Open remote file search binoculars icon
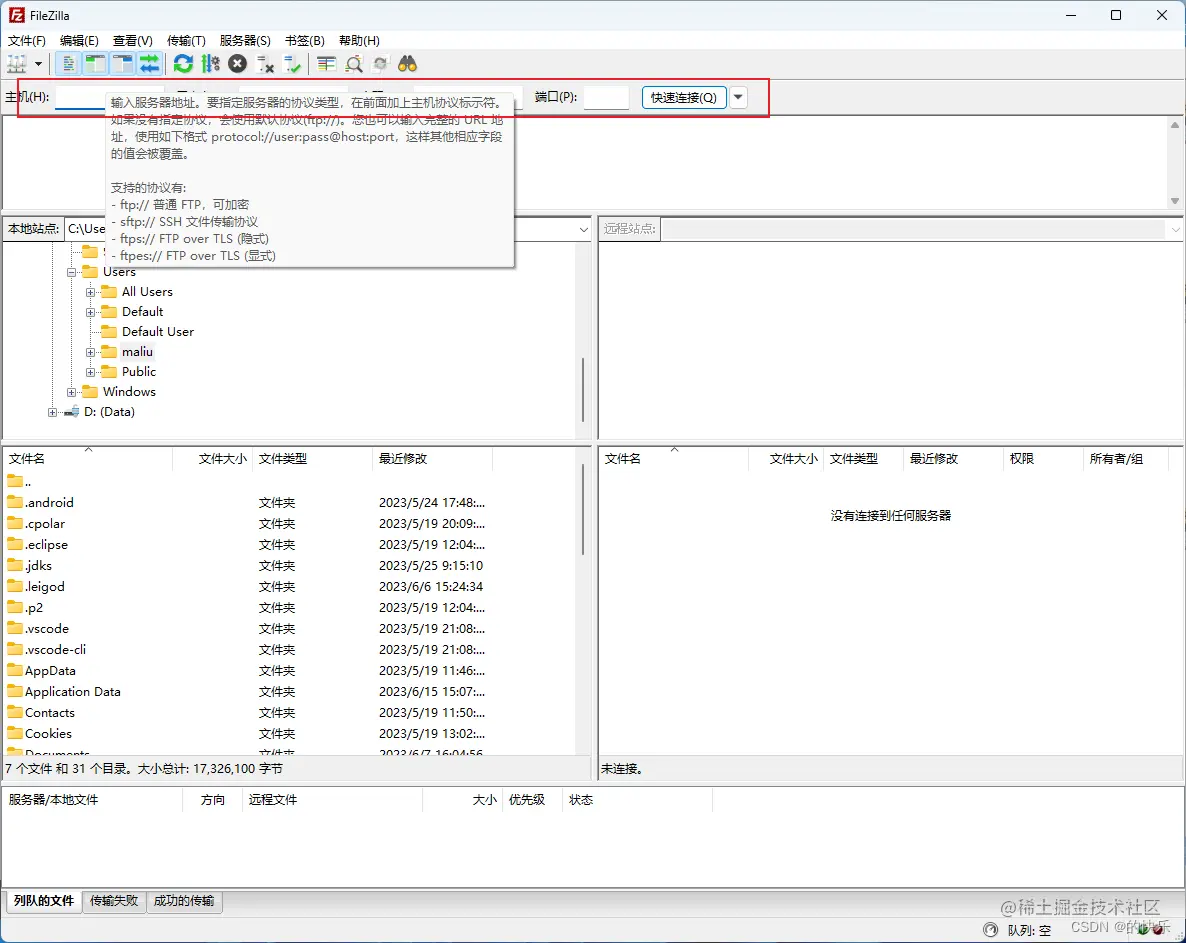The width and height of the screenshot is (1186, 943). pos(408,64)
